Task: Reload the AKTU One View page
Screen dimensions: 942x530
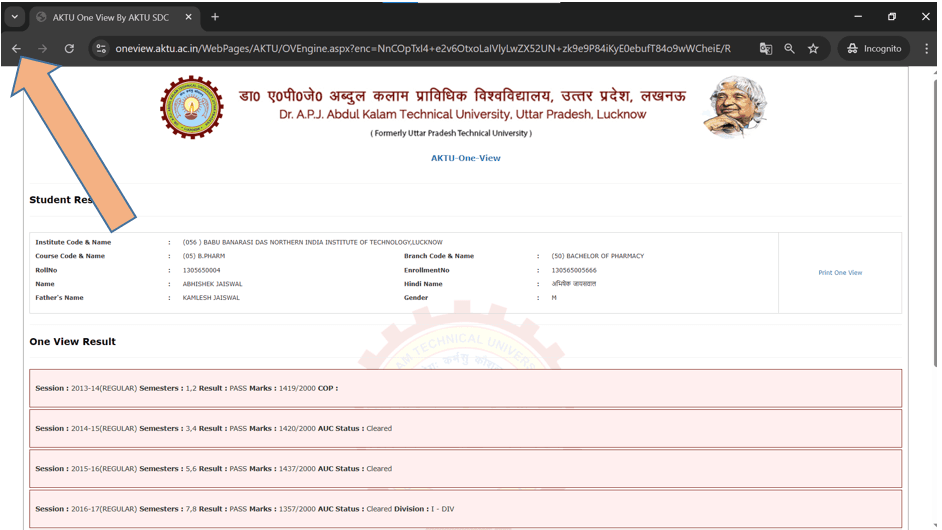Action: click(69, 49)
